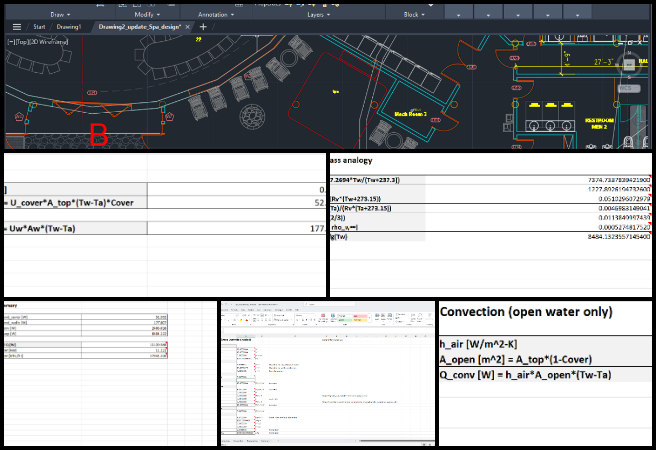Viewport: 656px width, 450px height.
Task: Select the value cell starting with 52
Action: pyautogui.click(x=236, y=203)
